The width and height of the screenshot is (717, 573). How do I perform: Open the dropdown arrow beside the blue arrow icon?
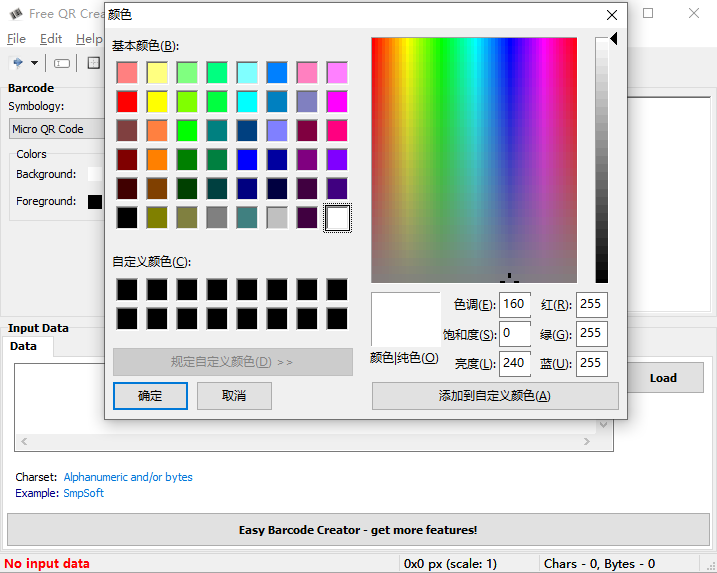[34, 63]
